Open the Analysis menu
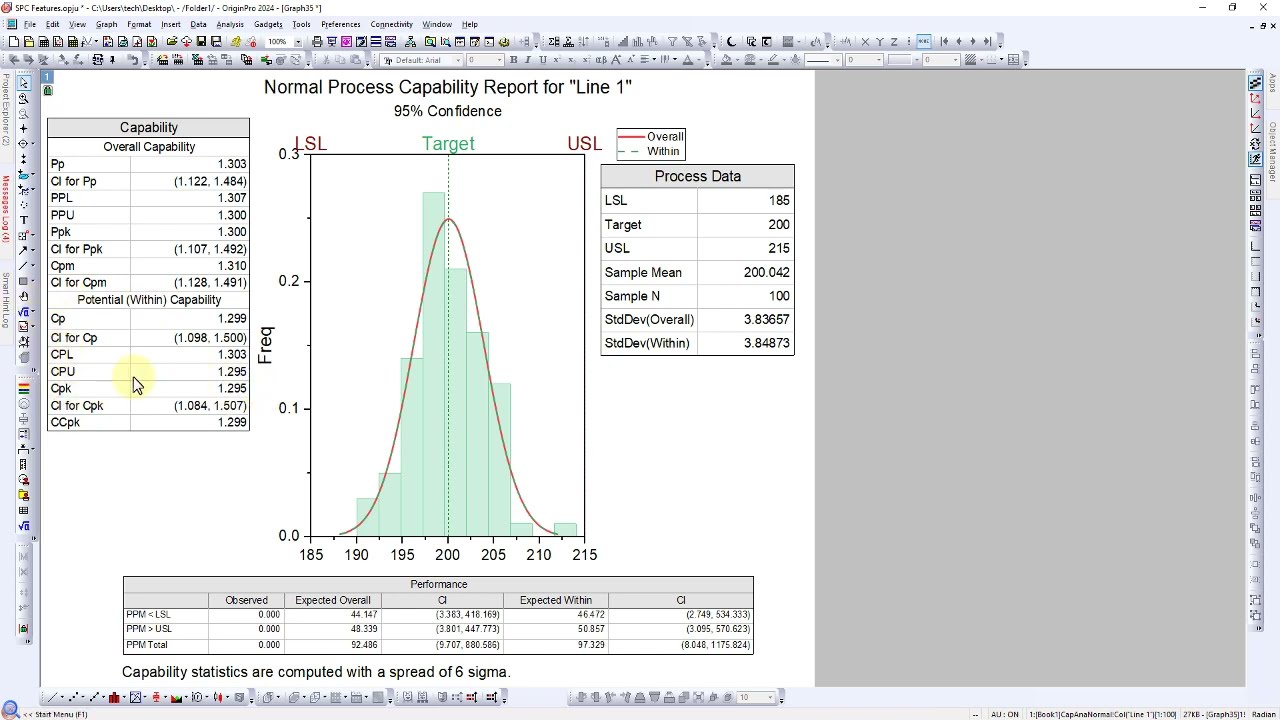 tap(230, 24)
